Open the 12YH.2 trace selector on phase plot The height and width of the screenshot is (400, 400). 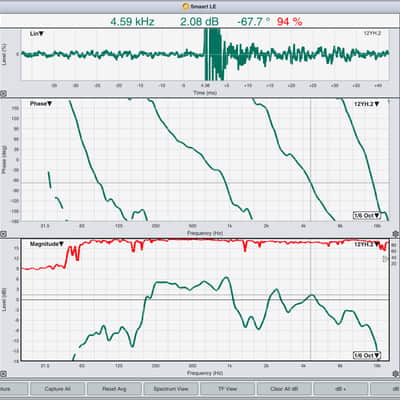tap(367, 104)
